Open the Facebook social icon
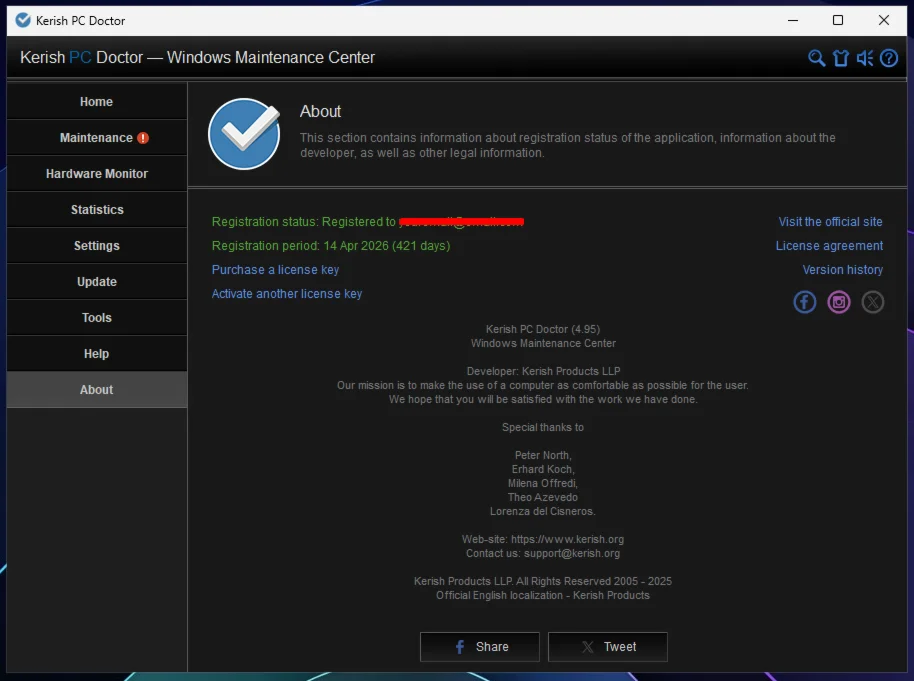This screenshot has height=681, width=914. coord(804,302)
